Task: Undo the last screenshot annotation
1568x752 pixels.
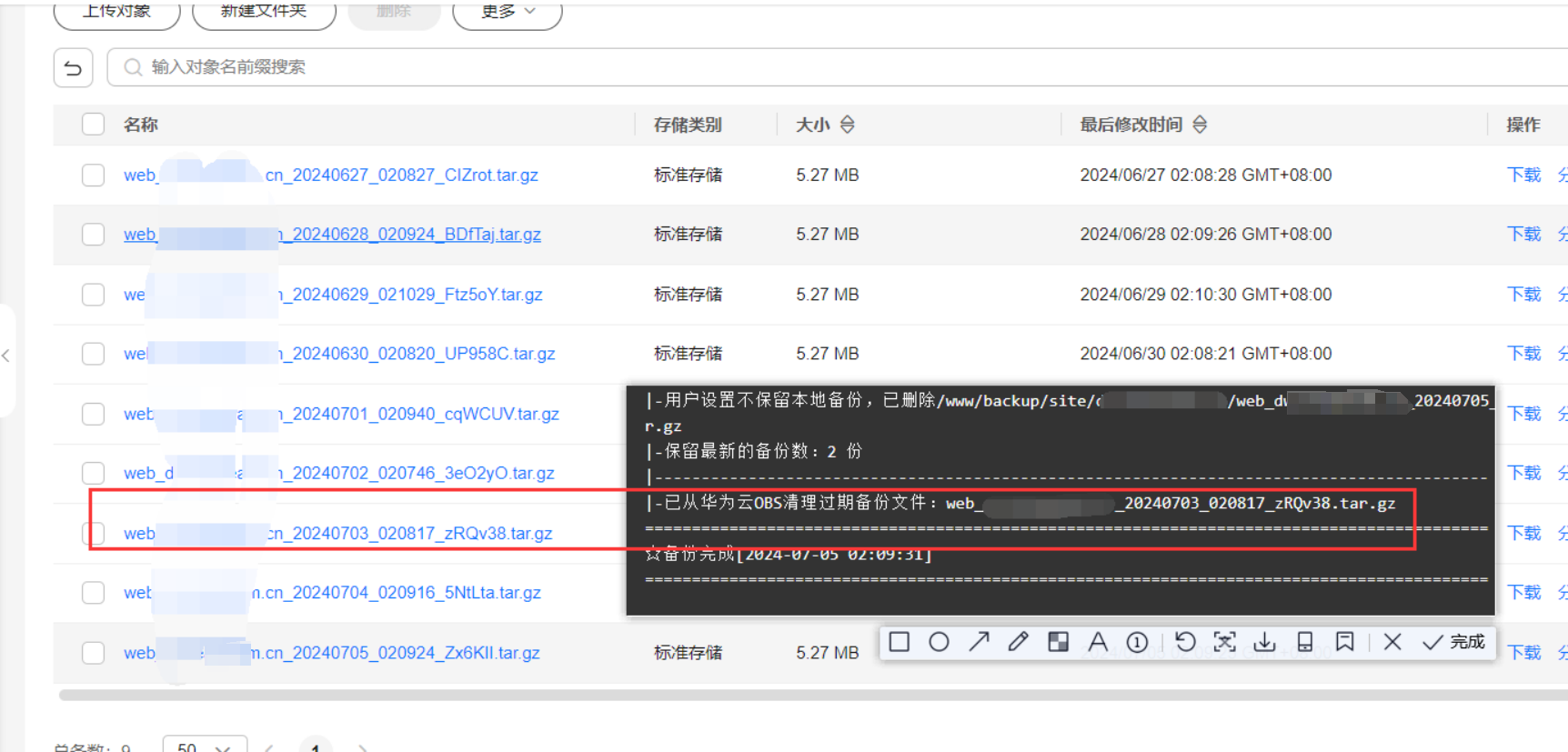Action: click(1184, 642)
